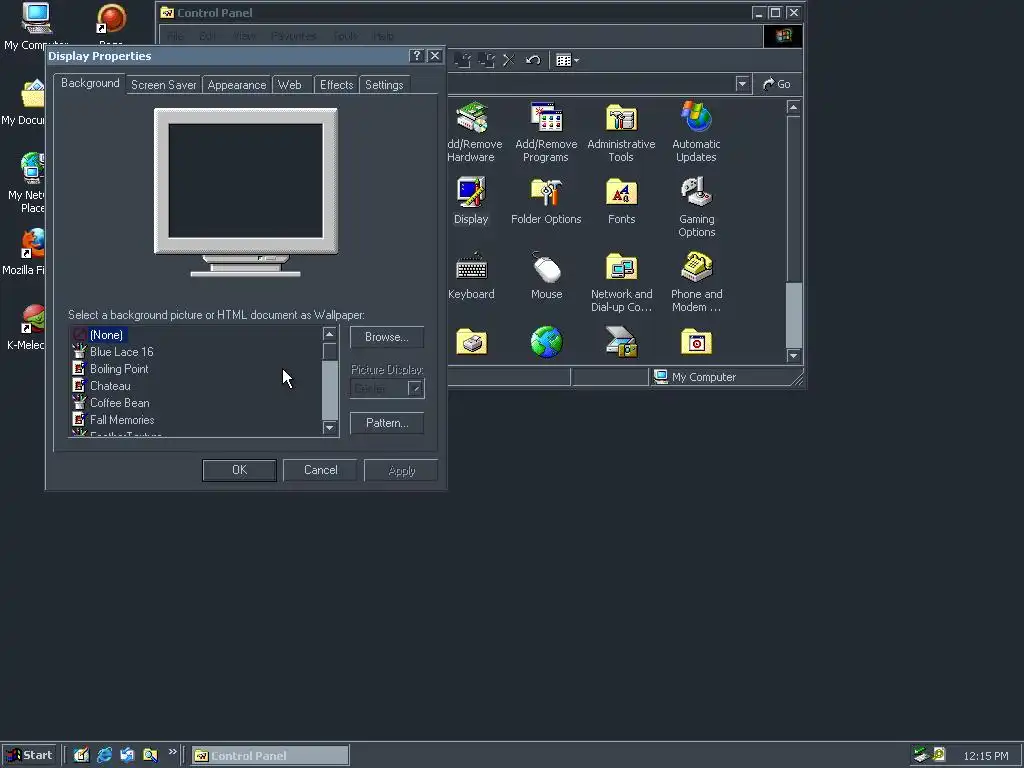Open the Add/Remove Programs icon

point(546,131)
